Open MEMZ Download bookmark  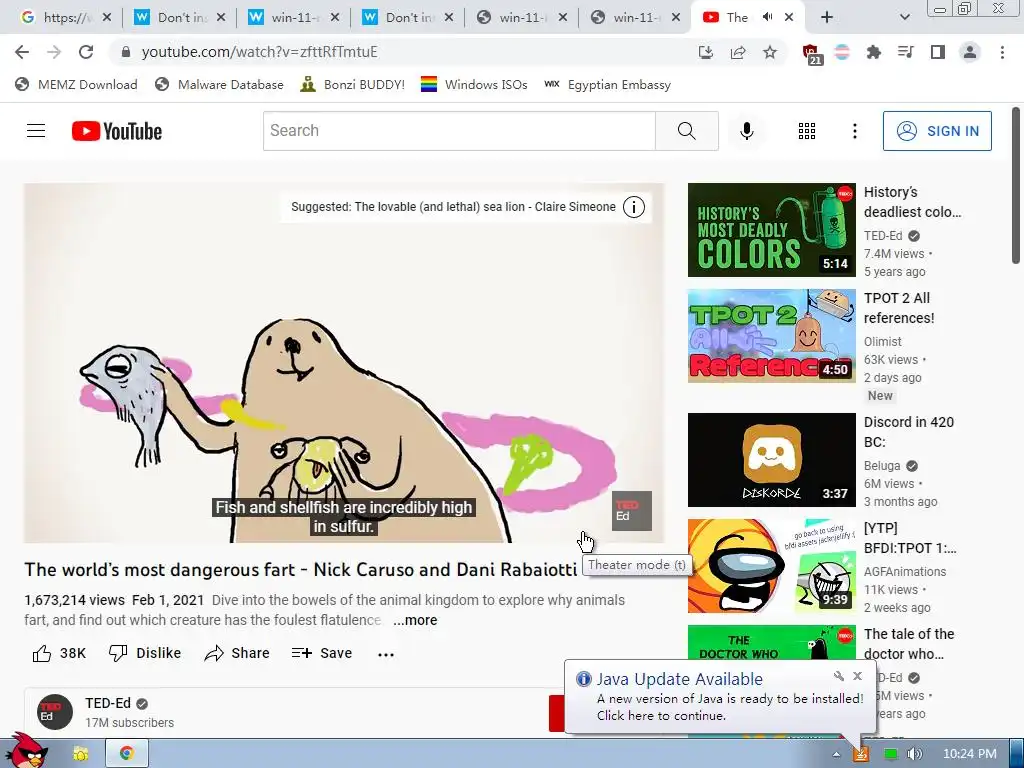[76, 85]
